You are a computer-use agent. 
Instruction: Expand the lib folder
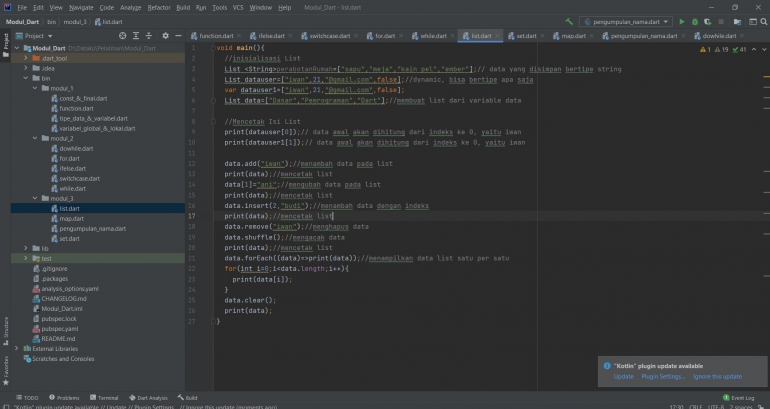(26, 248)
